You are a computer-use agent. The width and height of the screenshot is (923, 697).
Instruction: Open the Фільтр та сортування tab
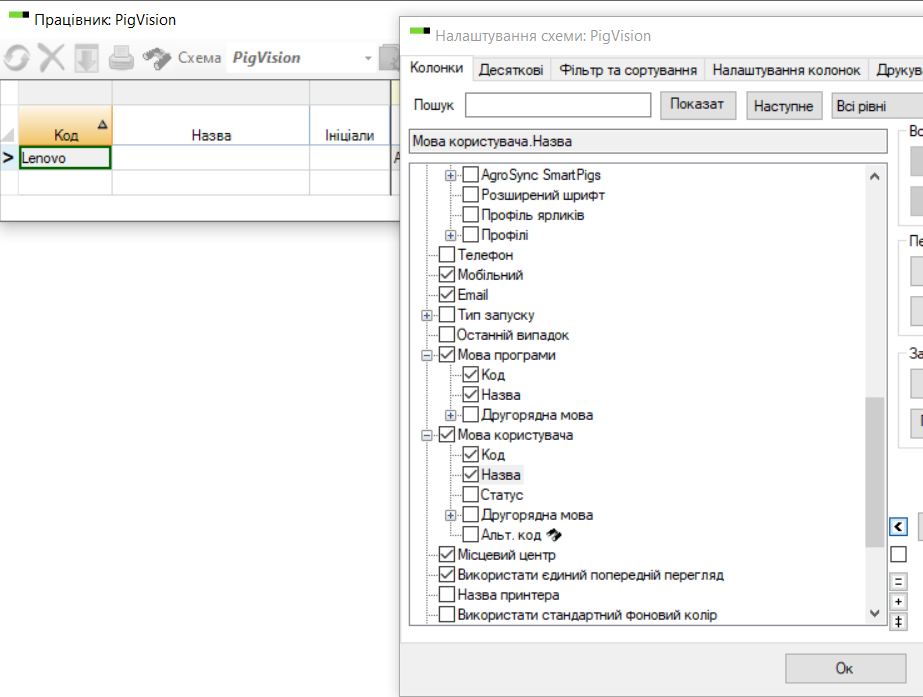[627, 70]
